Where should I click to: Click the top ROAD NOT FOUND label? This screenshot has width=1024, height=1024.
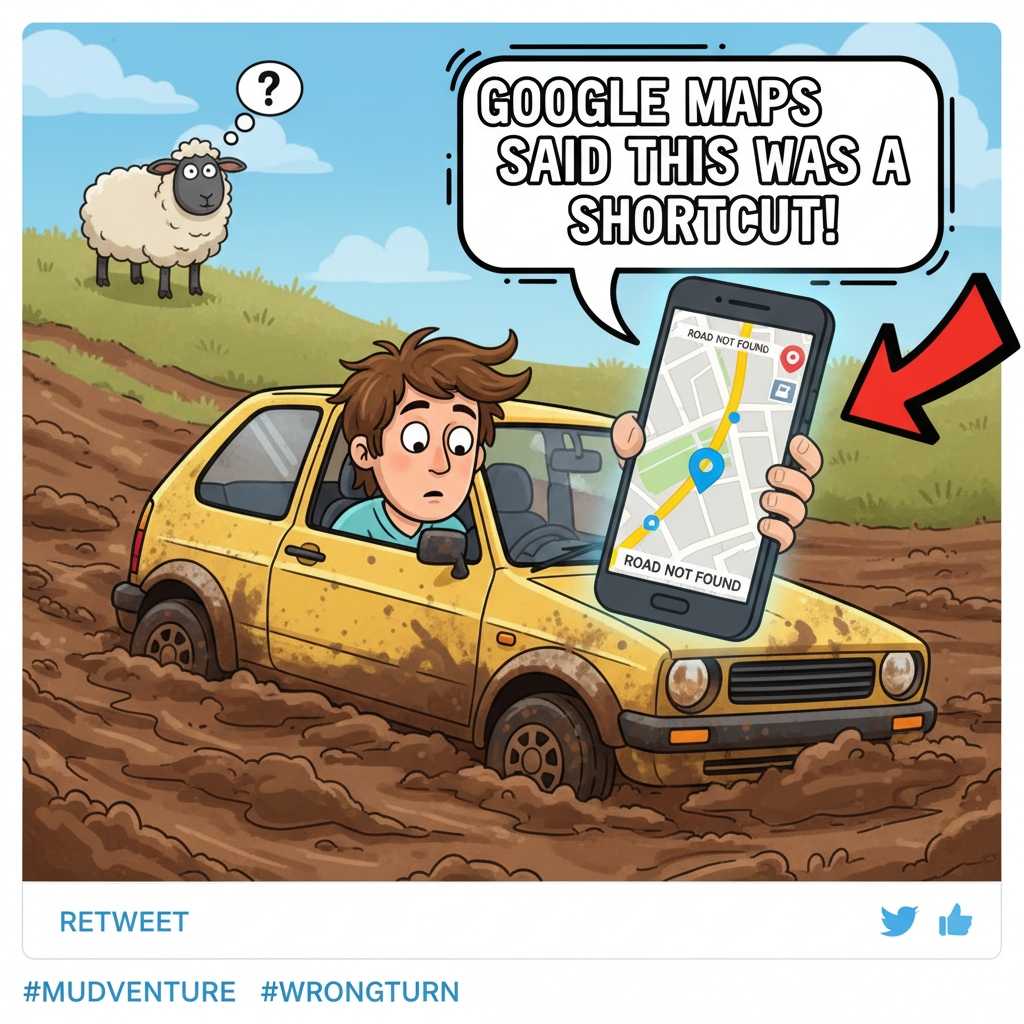point(728,340)
